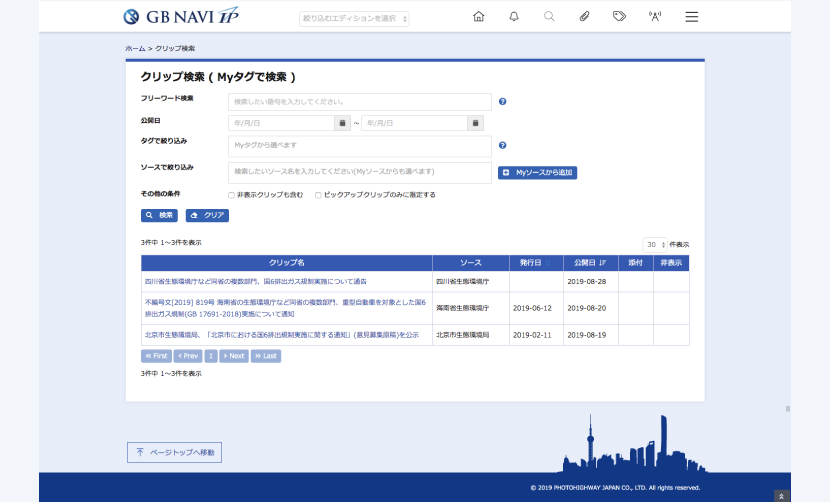Image resolution: width=830 pixels, height=502 pixels.
Task: Open the broadcast antenna icon
Action: 655,16
